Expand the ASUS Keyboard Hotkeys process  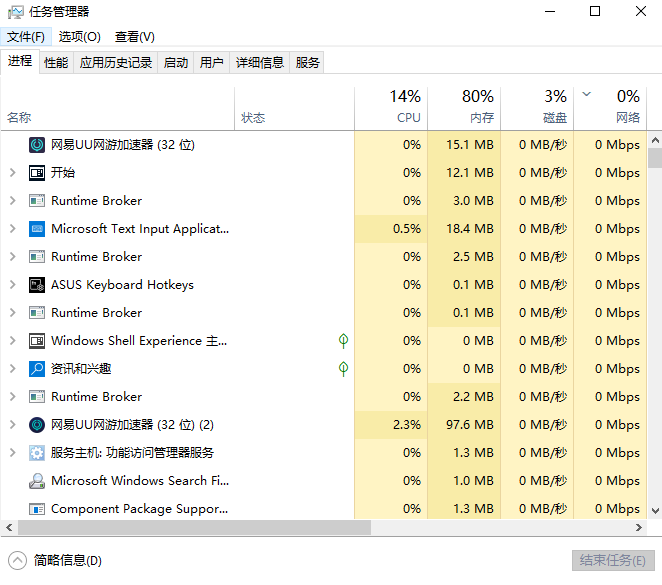(x=13, y=285)
